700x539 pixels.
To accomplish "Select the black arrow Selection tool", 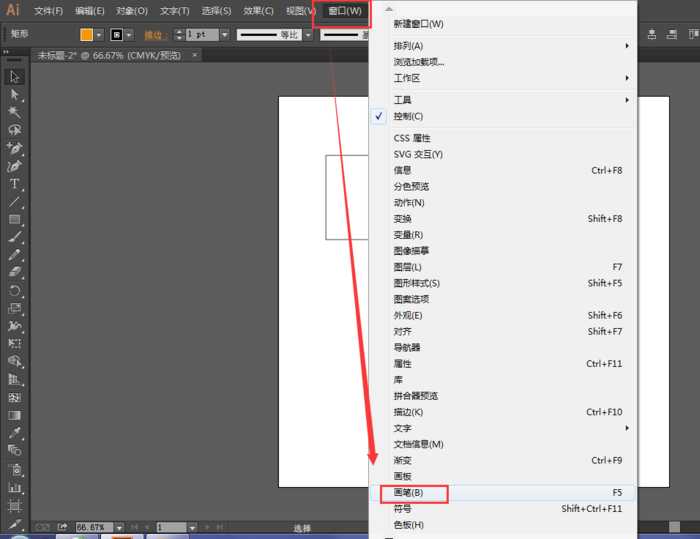I will (x=15, y=77).
